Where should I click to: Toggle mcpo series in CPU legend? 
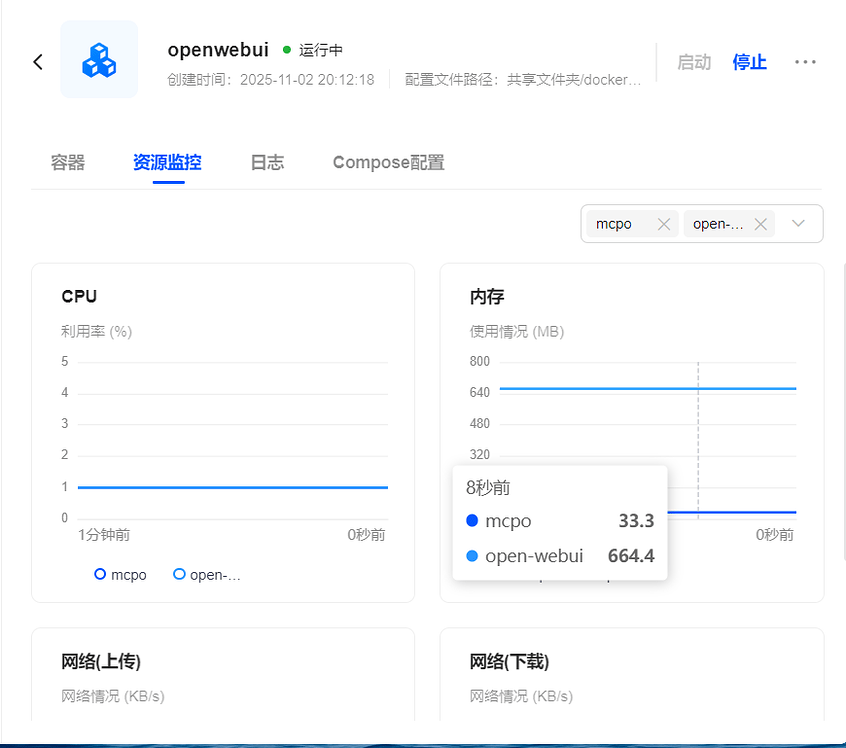pos(120,575)
